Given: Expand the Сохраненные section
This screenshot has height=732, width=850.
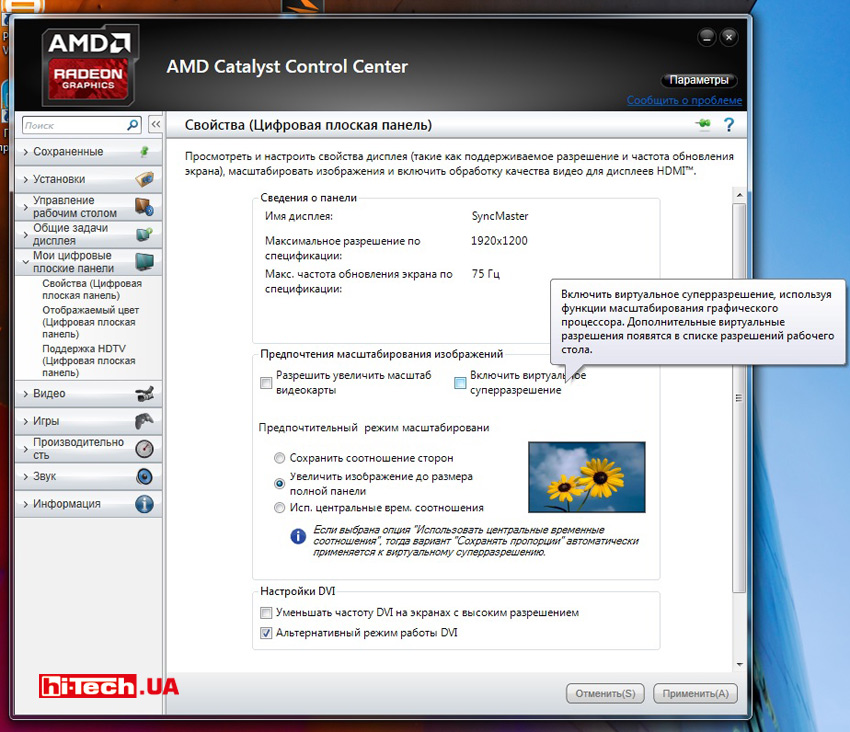Looking at the screenshot, I should tap(68, 152).
